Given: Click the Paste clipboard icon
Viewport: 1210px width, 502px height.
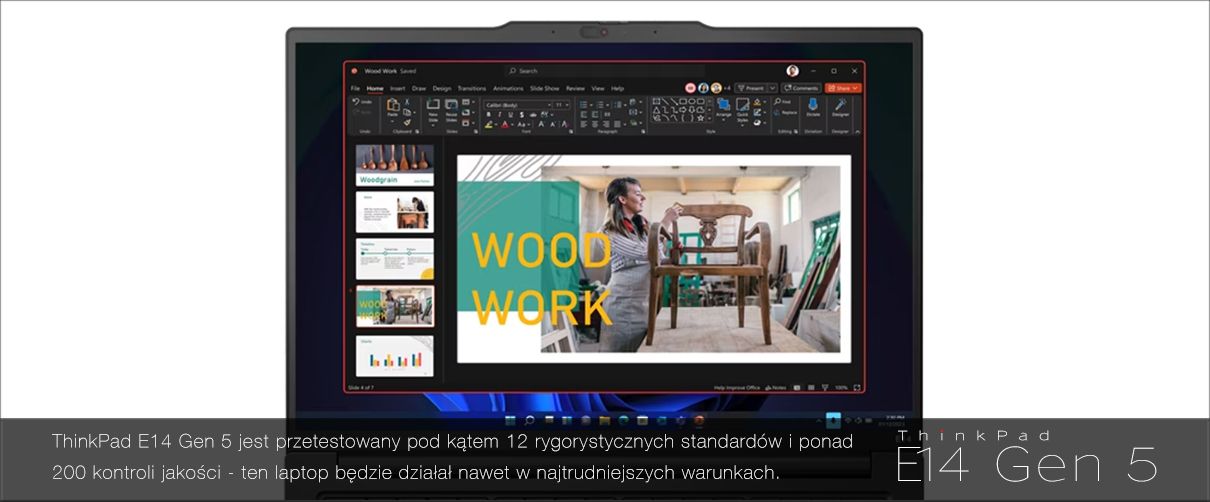Looking at the screenshot, I should [393, 108].
